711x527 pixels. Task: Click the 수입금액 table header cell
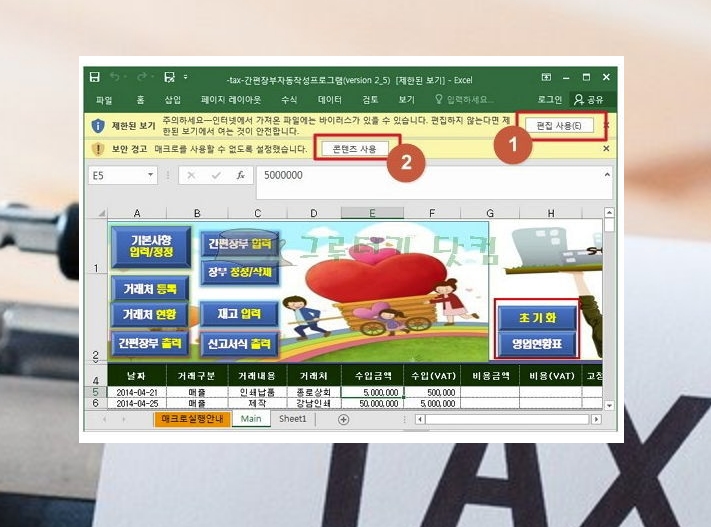tap(373, 376)
